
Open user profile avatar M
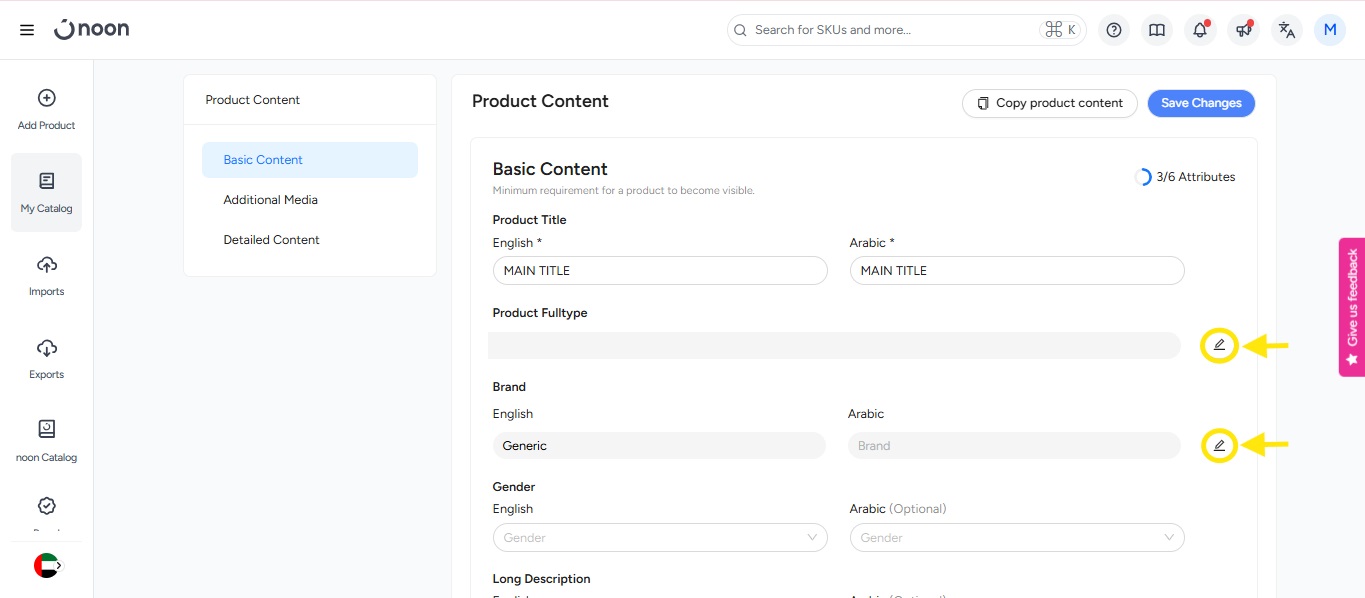tap(1330, 30)
